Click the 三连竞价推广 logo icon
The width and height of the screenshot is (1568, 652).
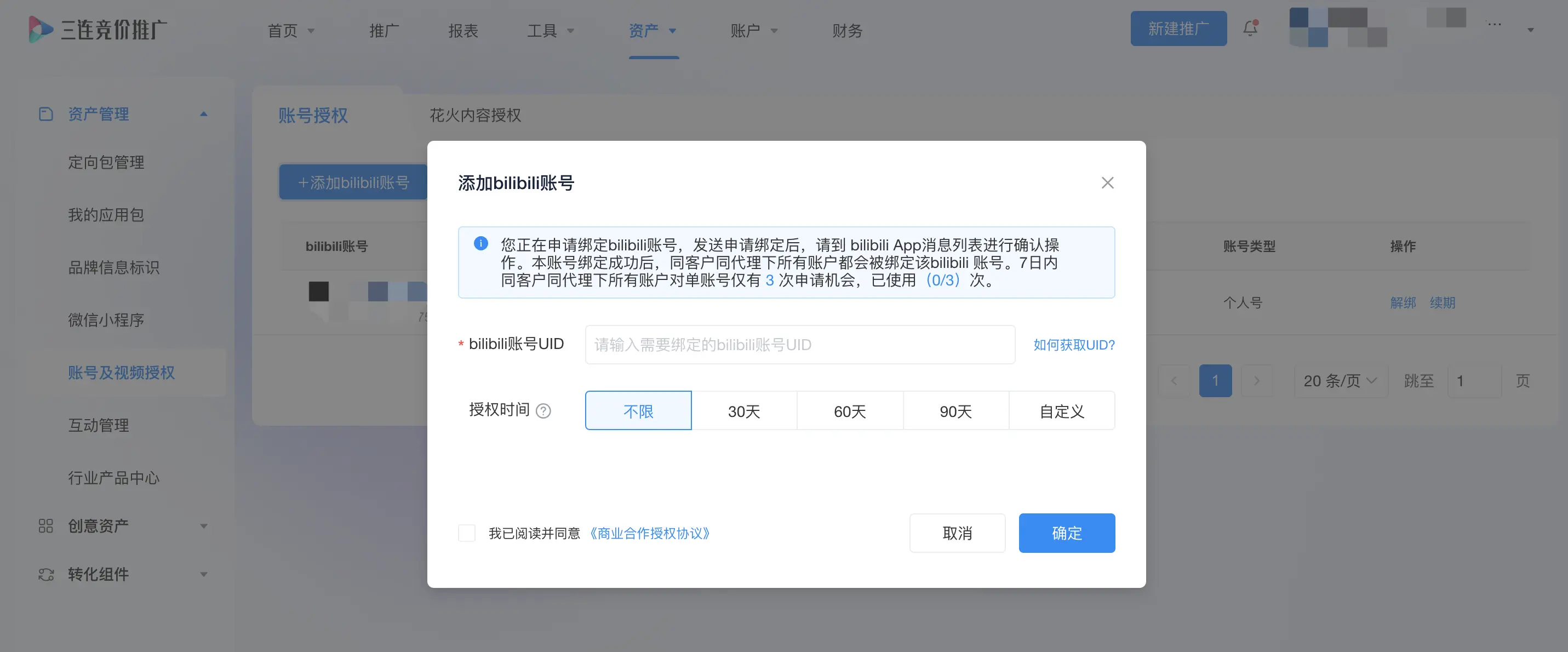pos(41,29)
